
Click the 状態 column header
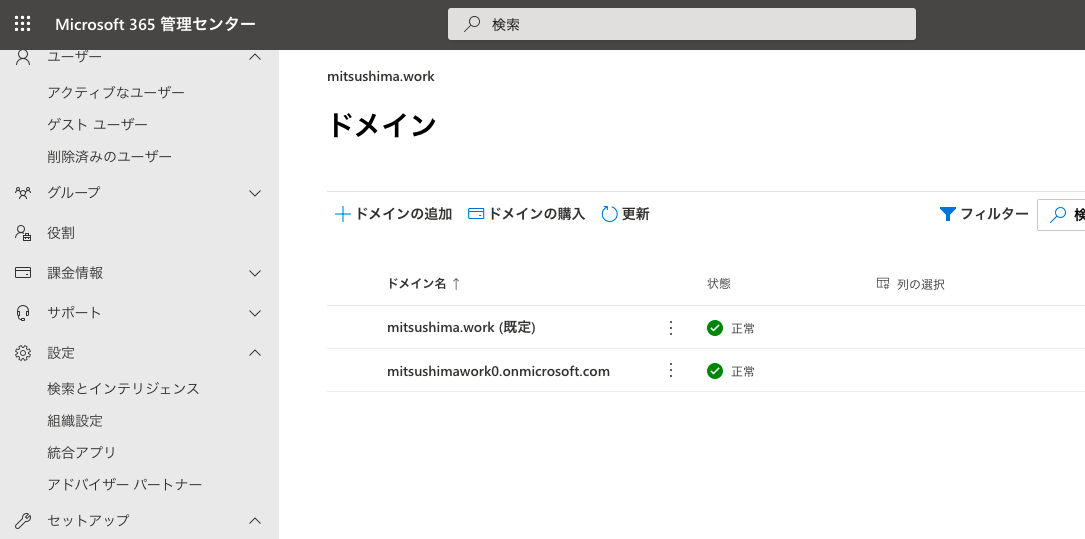(718, 284)
